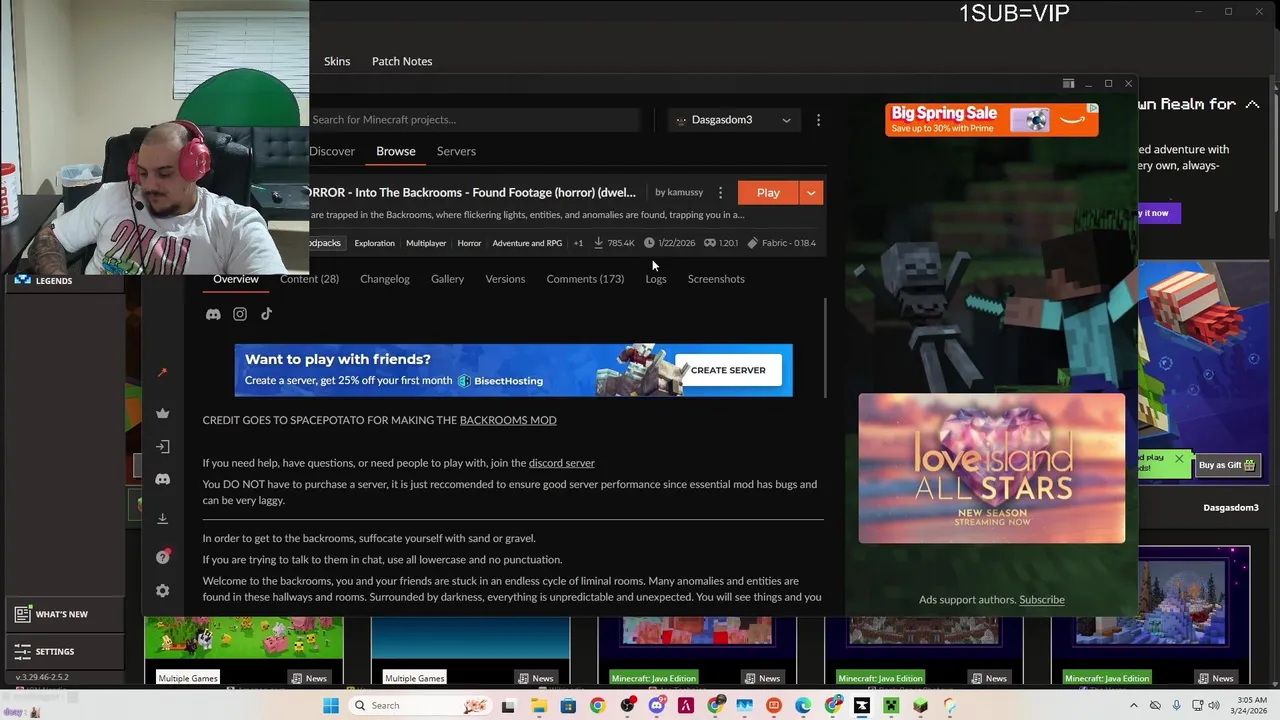The image size is (1280, 720).
Task: Switch to the Servers tab
Action: click(x=456, y=151)
